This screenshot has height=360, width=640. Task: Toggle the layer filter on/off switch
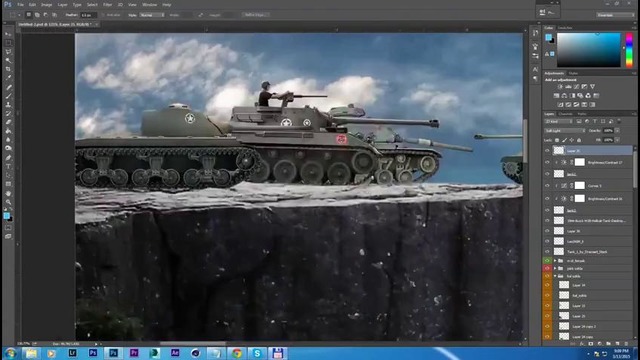point(619,121)
